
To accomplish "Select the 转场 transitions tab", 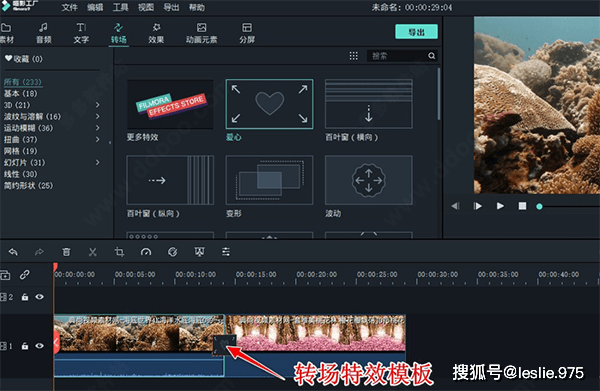I will point(119,33).
